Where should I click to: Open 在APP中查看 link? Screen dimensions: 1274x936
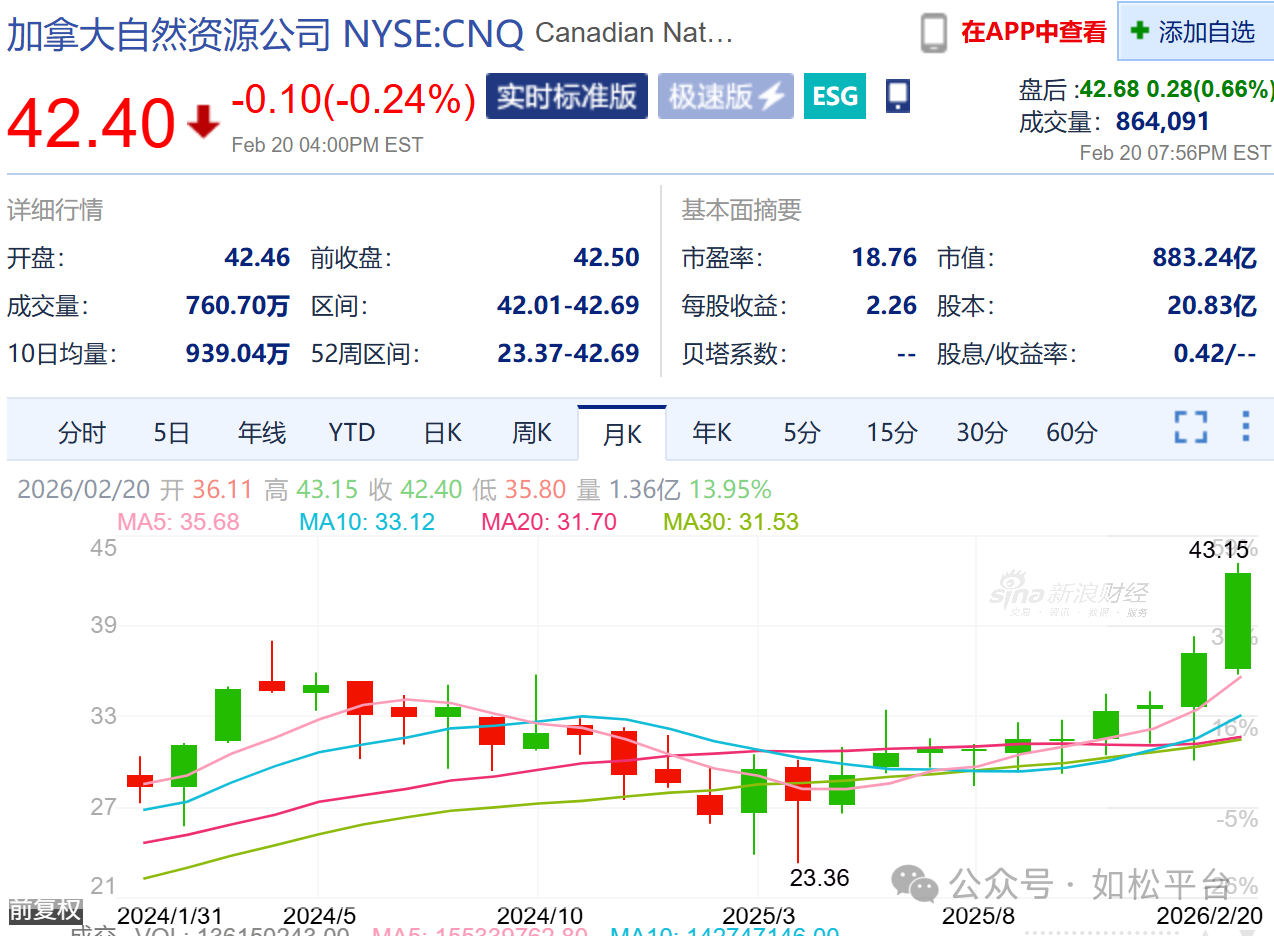coord(1034,32)
